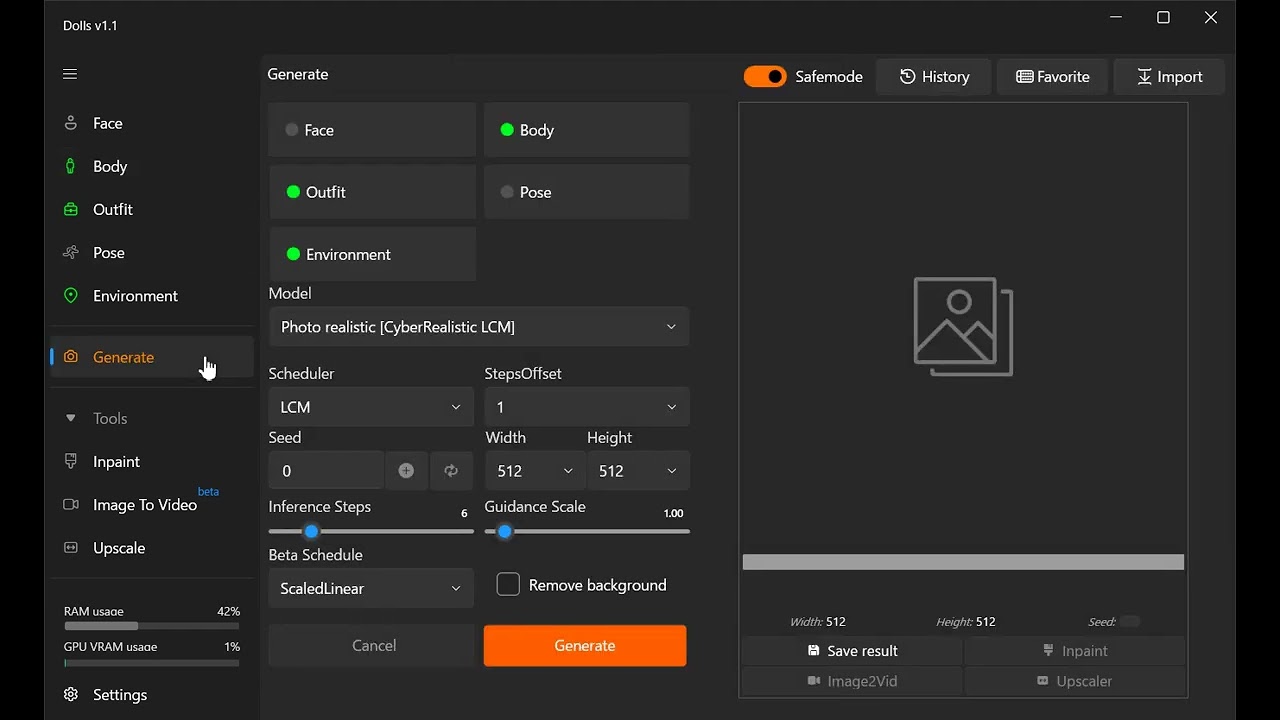Go to the Pose page in sidebar

150,252
